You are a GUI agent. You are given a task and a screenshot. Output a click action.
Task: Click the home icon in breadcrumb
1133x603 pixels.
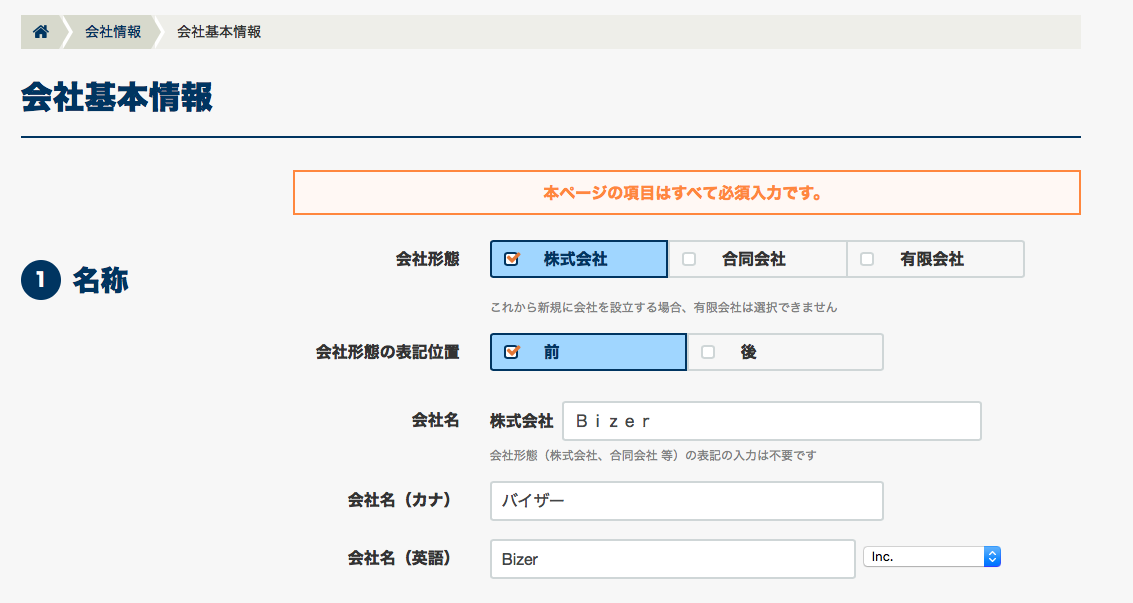click(41, 32)
